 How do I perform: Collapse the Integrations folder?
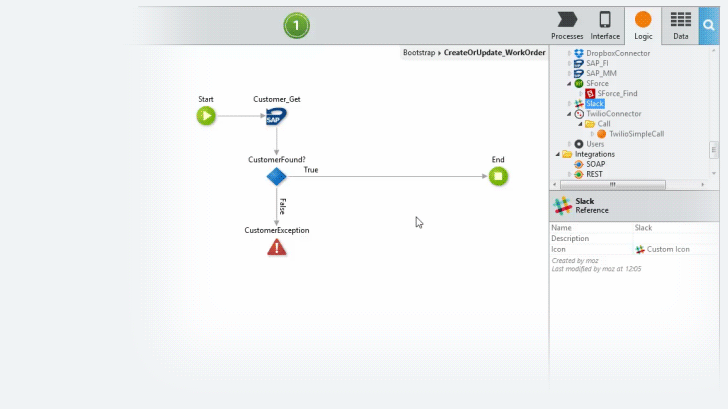point(558,154)
